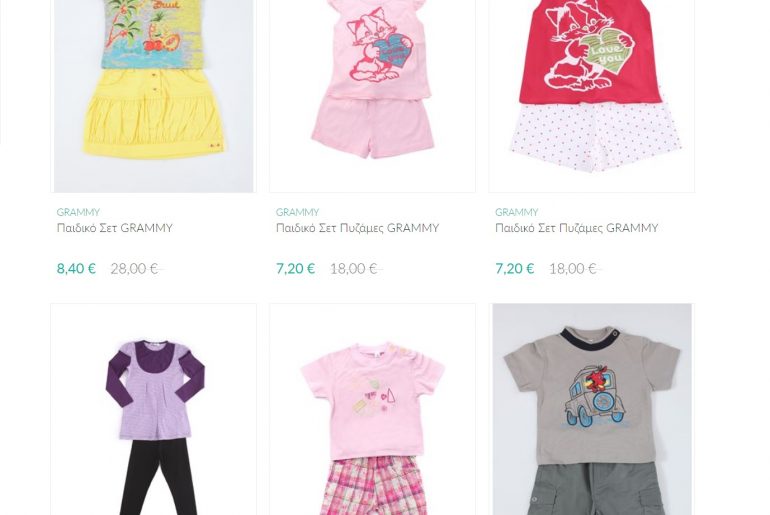View the pink t-shirt with plaid shorts
770x515 pixels.
click(x=372, y=409)
